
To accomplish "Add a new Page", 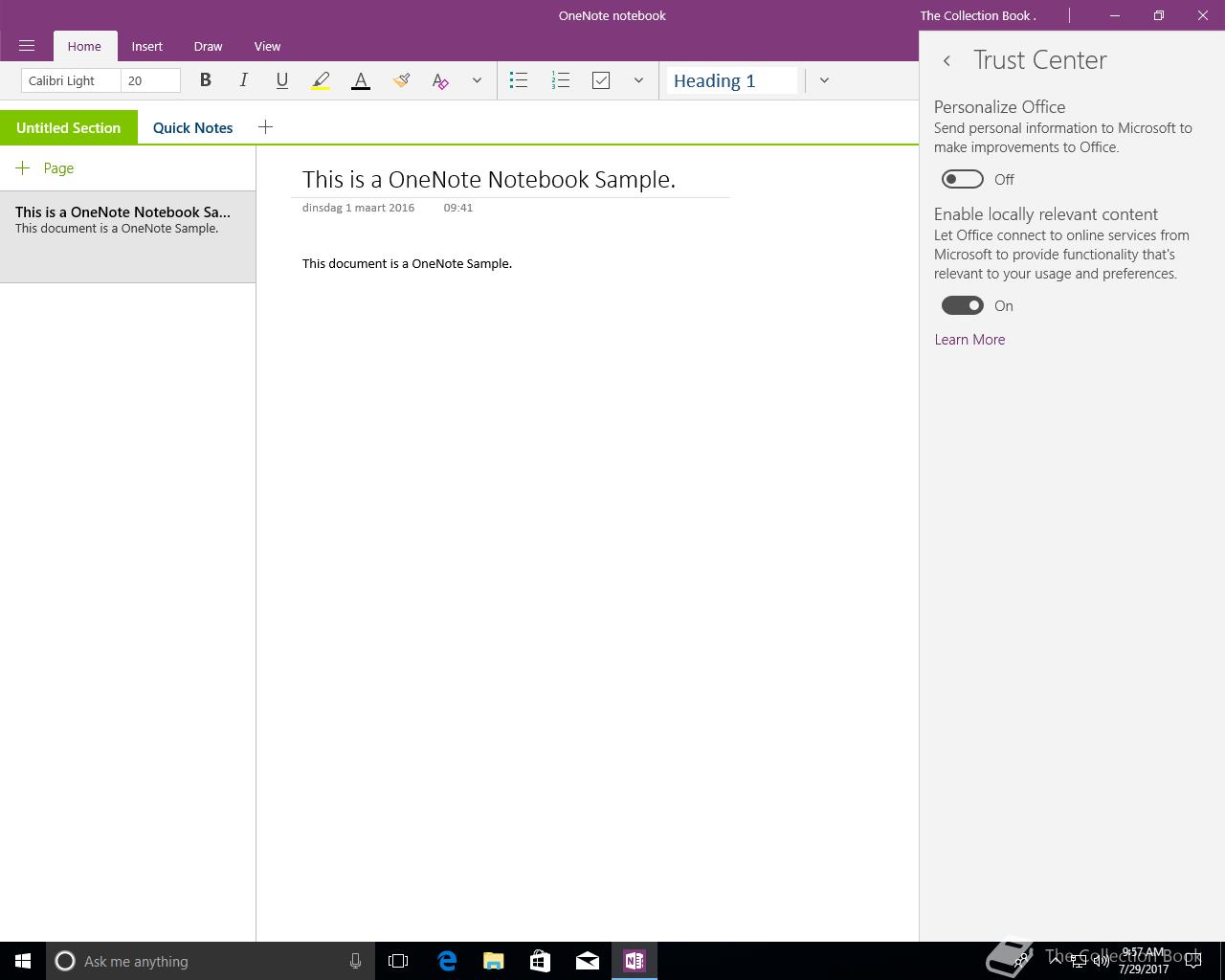I will (45, 167).
